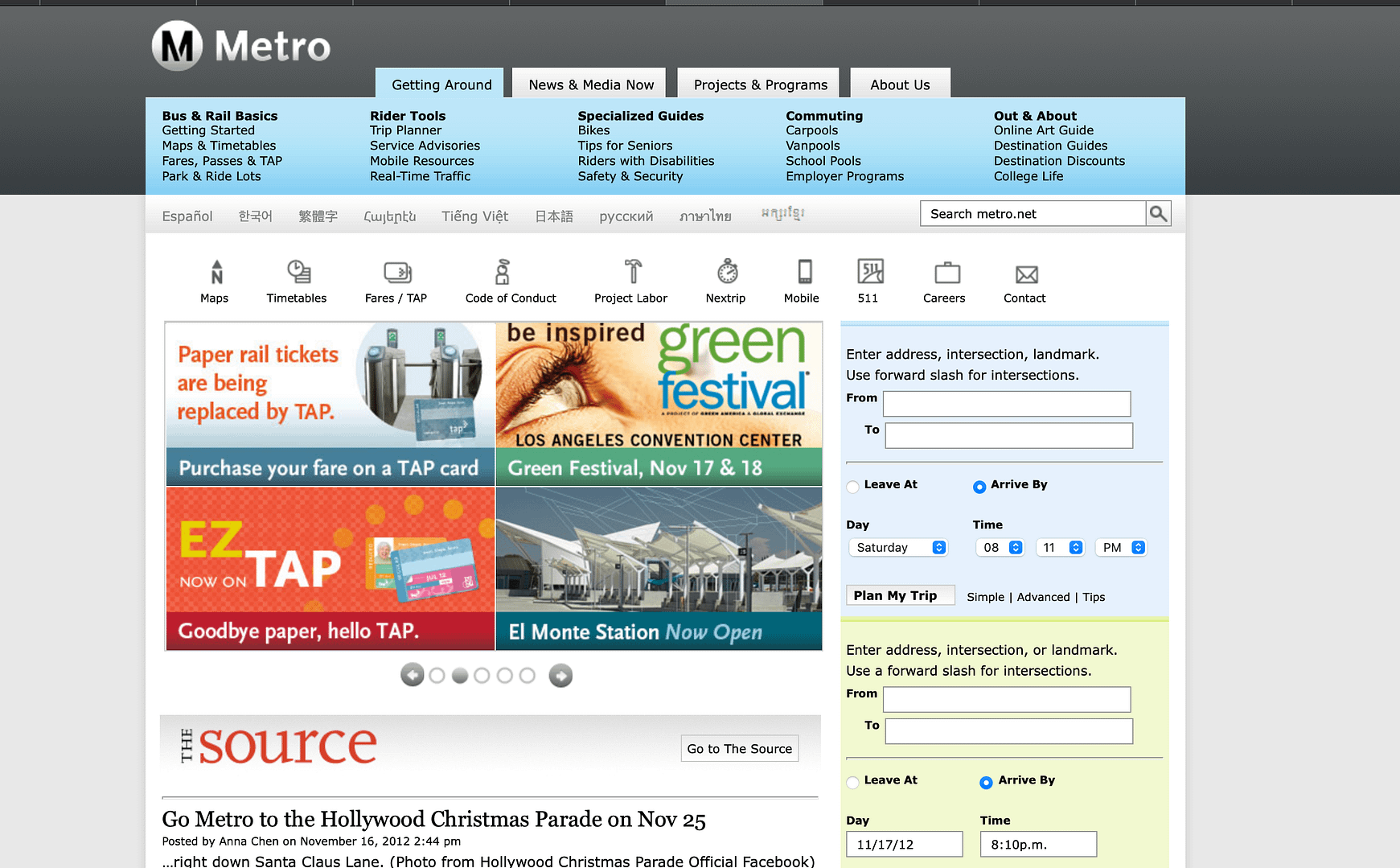The width and height of the screenshot is (1400, 868).
Task: Select the second carousel dot
Action: pos(460,676)
